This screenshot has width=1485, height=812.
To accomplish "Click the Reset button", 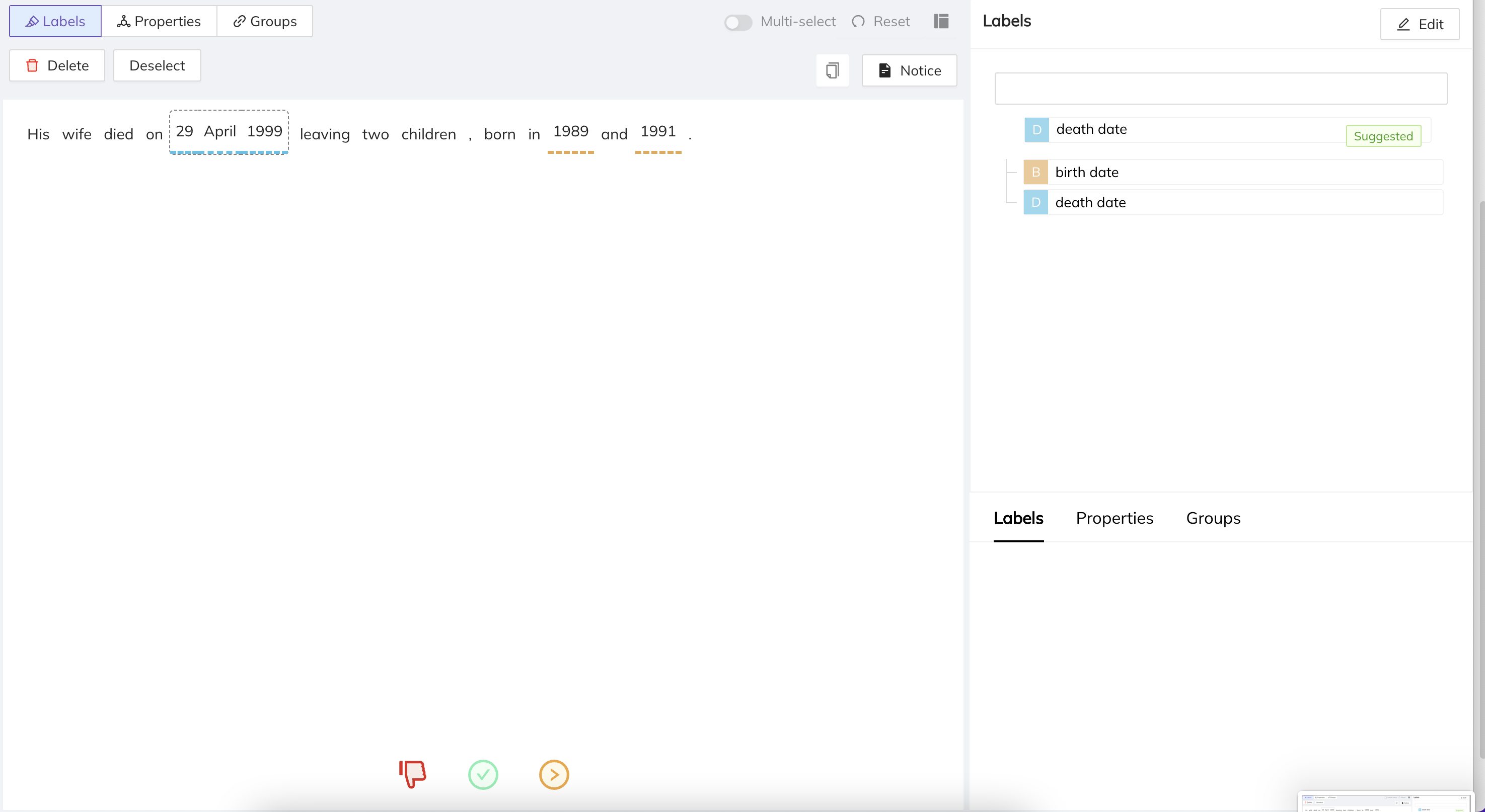I will pos(880,21).
